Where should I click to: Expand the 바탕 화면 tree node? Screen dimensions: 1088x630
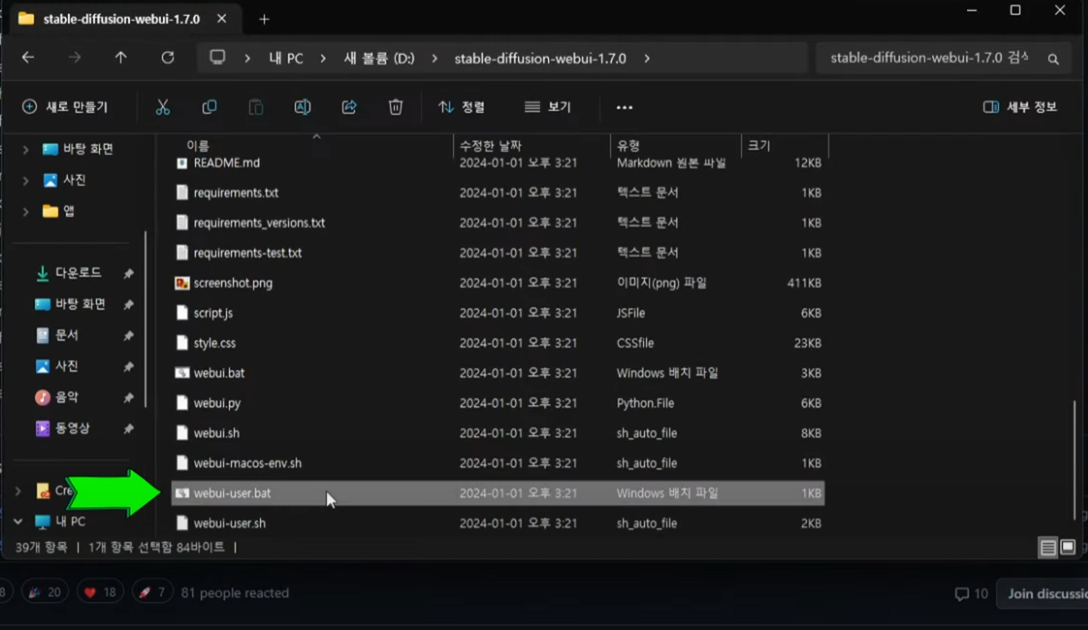tap(25, 149)
